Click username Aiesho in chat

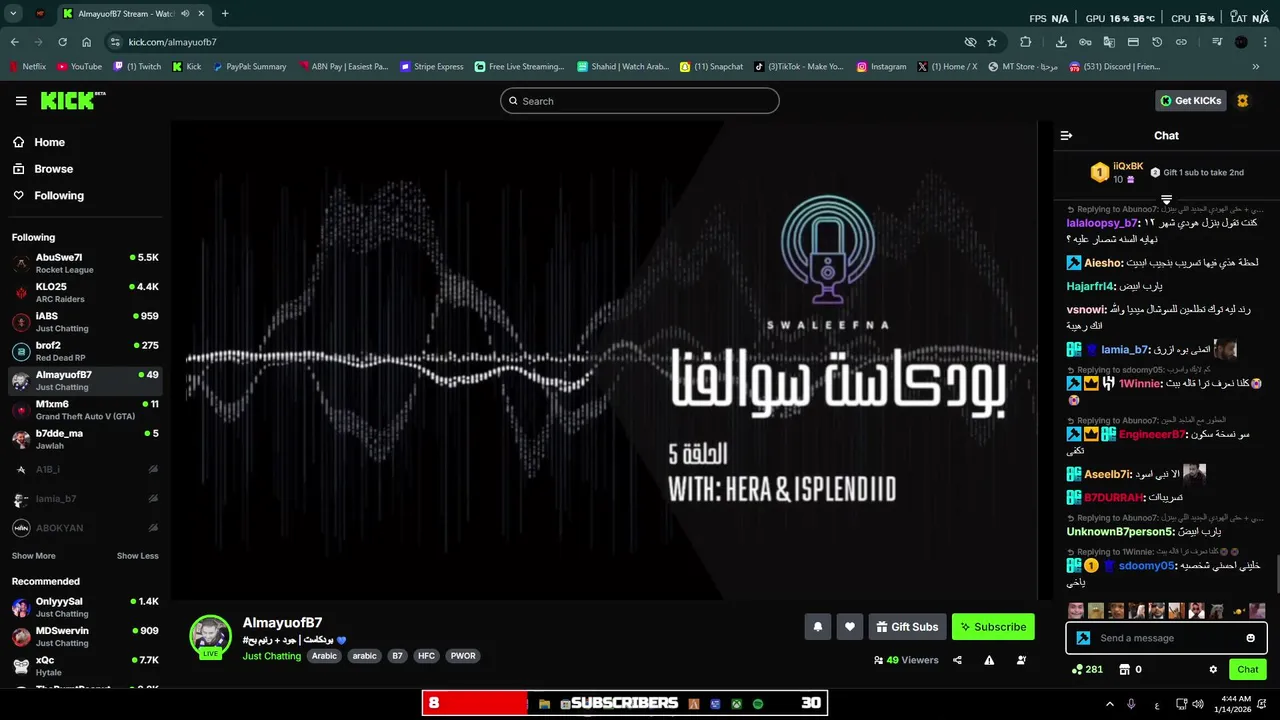coord(1102,263)
